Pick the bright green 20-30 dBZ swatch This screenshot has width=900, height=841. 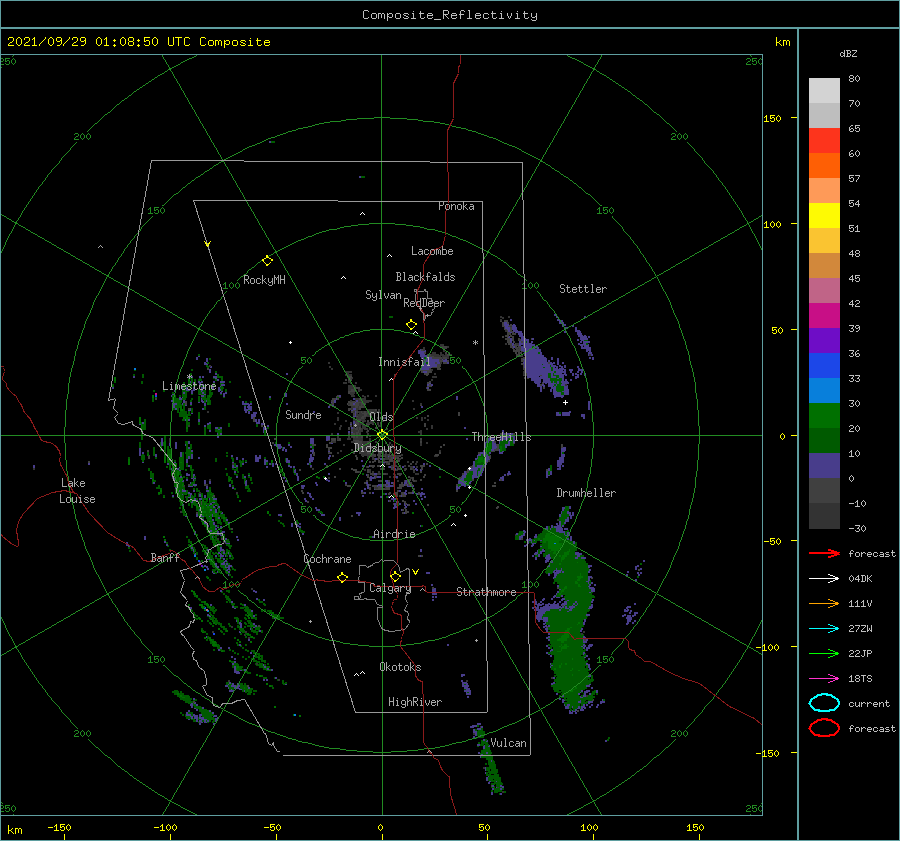pos(824,416)
